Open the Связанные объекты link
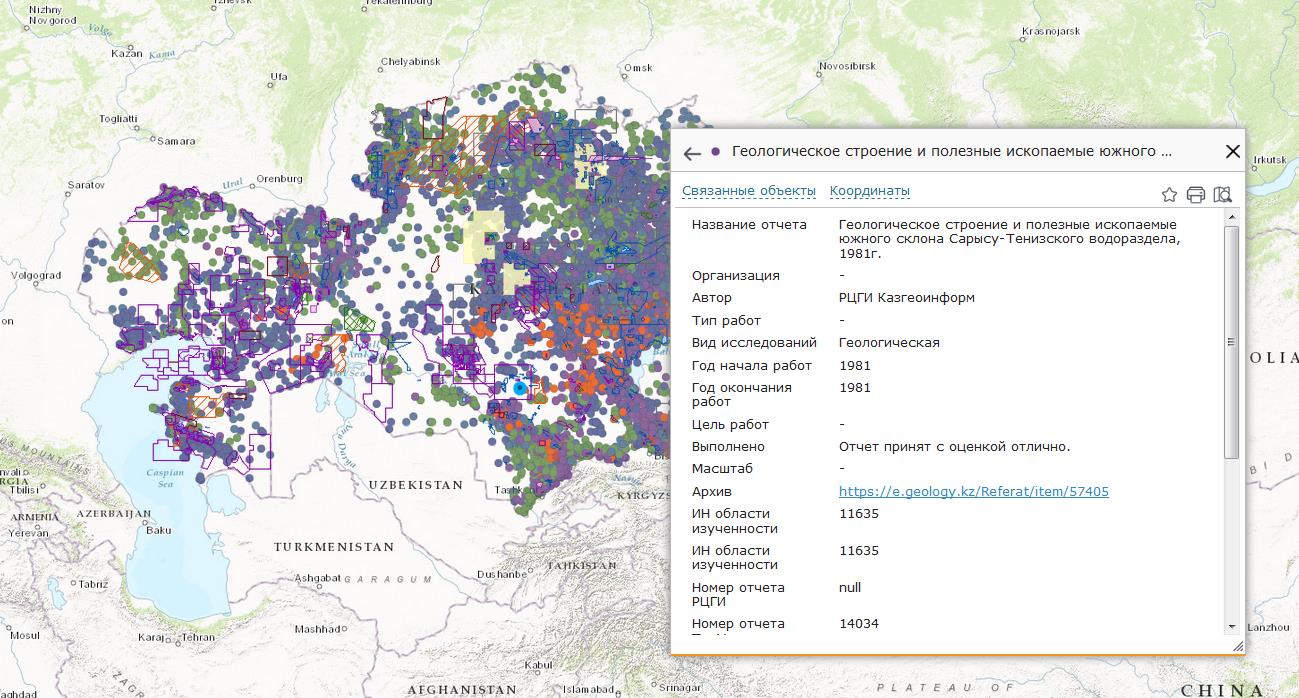1299x698 pixels. point(748,191)
